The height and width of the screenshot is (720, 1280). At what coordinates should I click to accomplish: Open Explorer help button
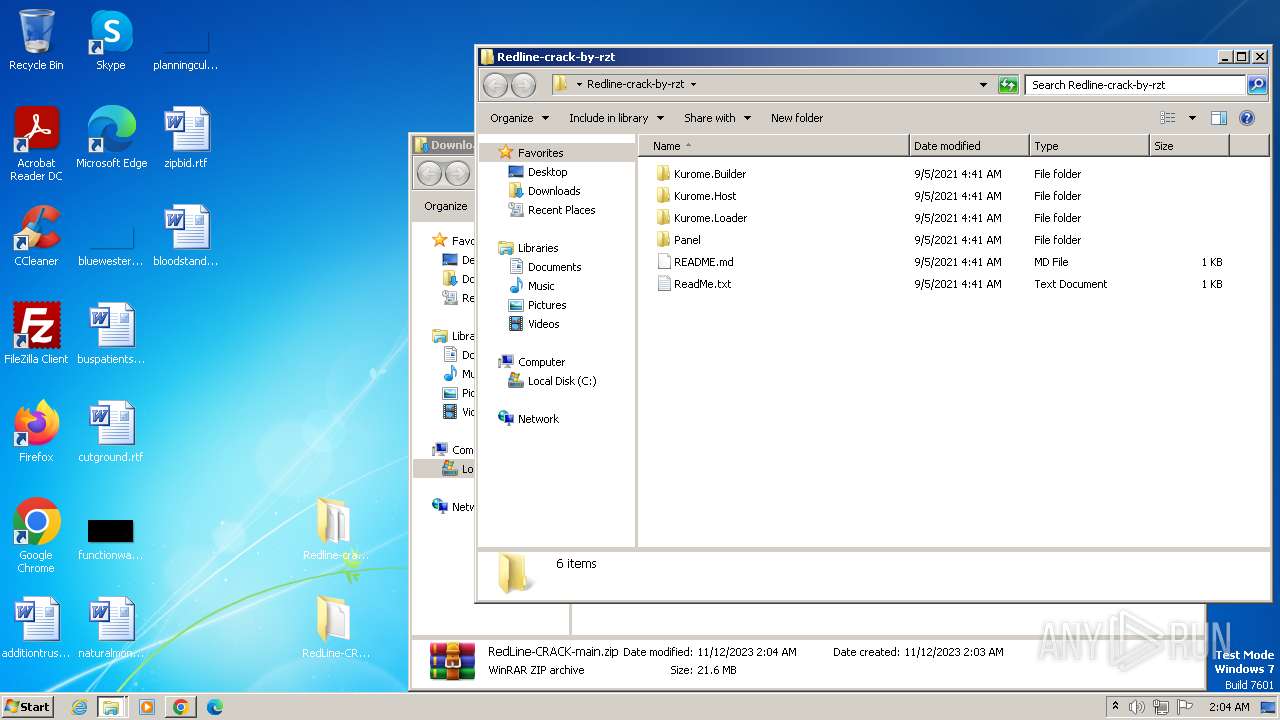1247,118
